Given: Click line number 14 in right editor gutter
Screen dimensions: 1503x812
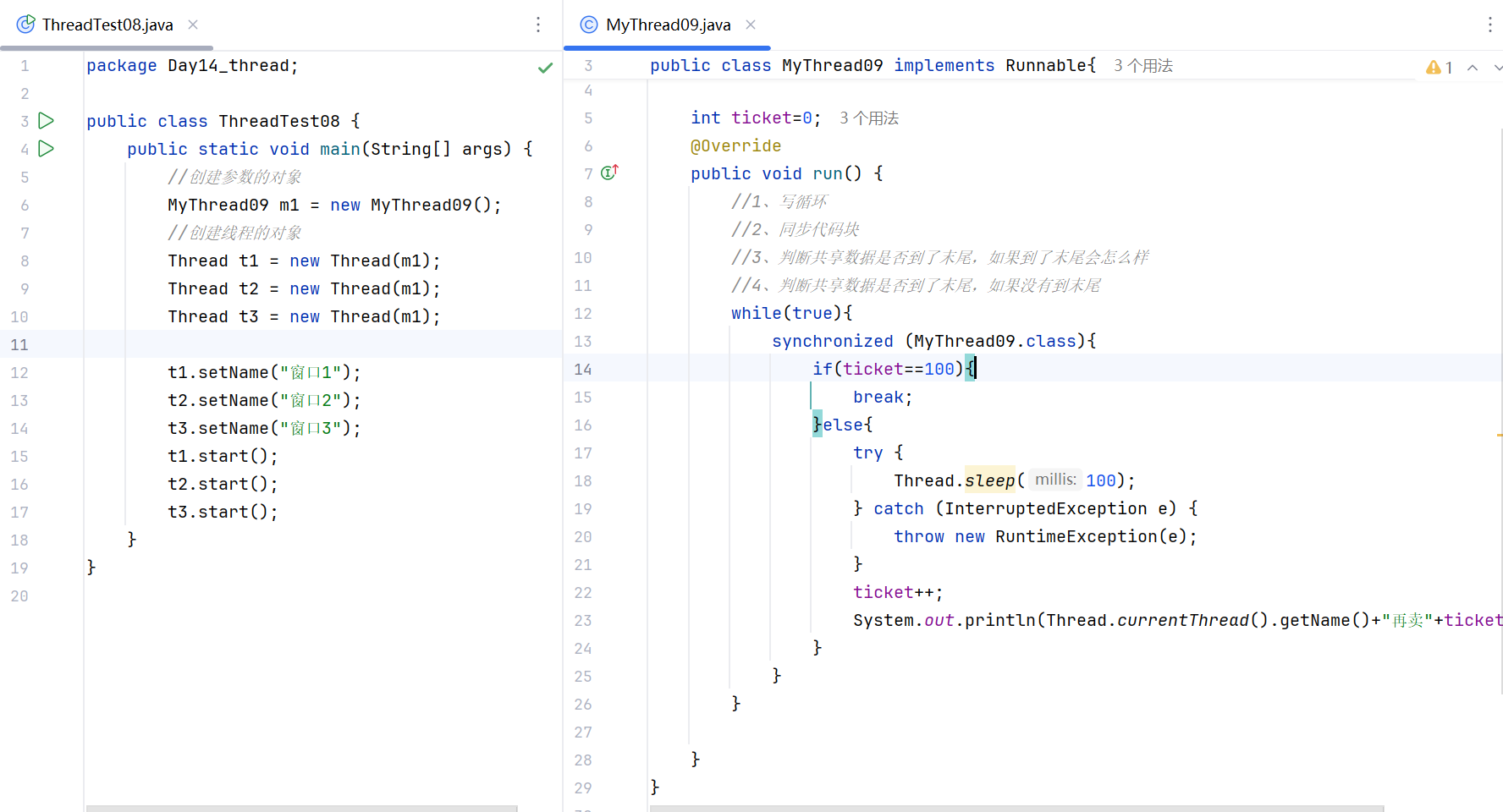Looking at the screenshot, I should point(583,369).
